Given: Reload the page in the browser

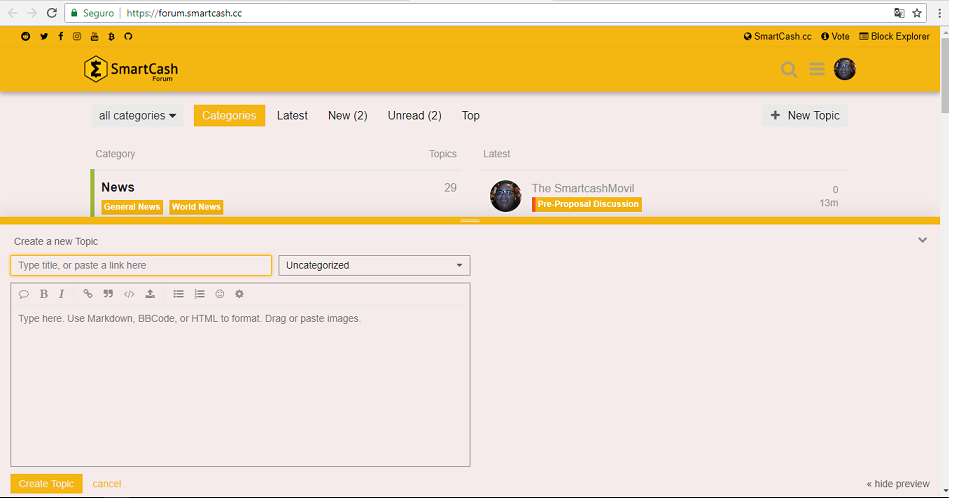Looking at the screenshot, I should 52,13.
